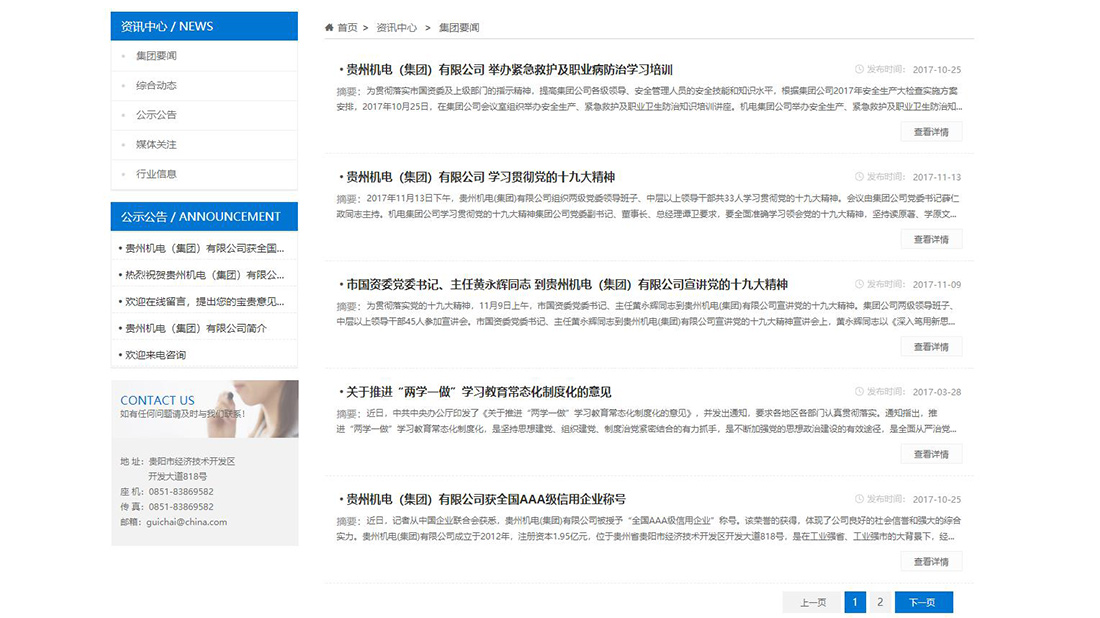Image resolution: width=1100 pixels, height=618 pixels.
Task: Select page 2 in pagination
Action: [x=878, y=602]
